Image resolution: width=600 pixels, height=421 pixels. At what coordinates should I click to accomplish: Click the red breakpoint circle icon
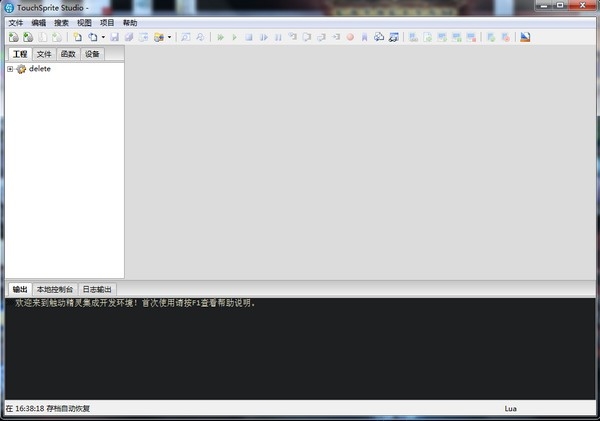pyautogui.click(x=350, y=37)
